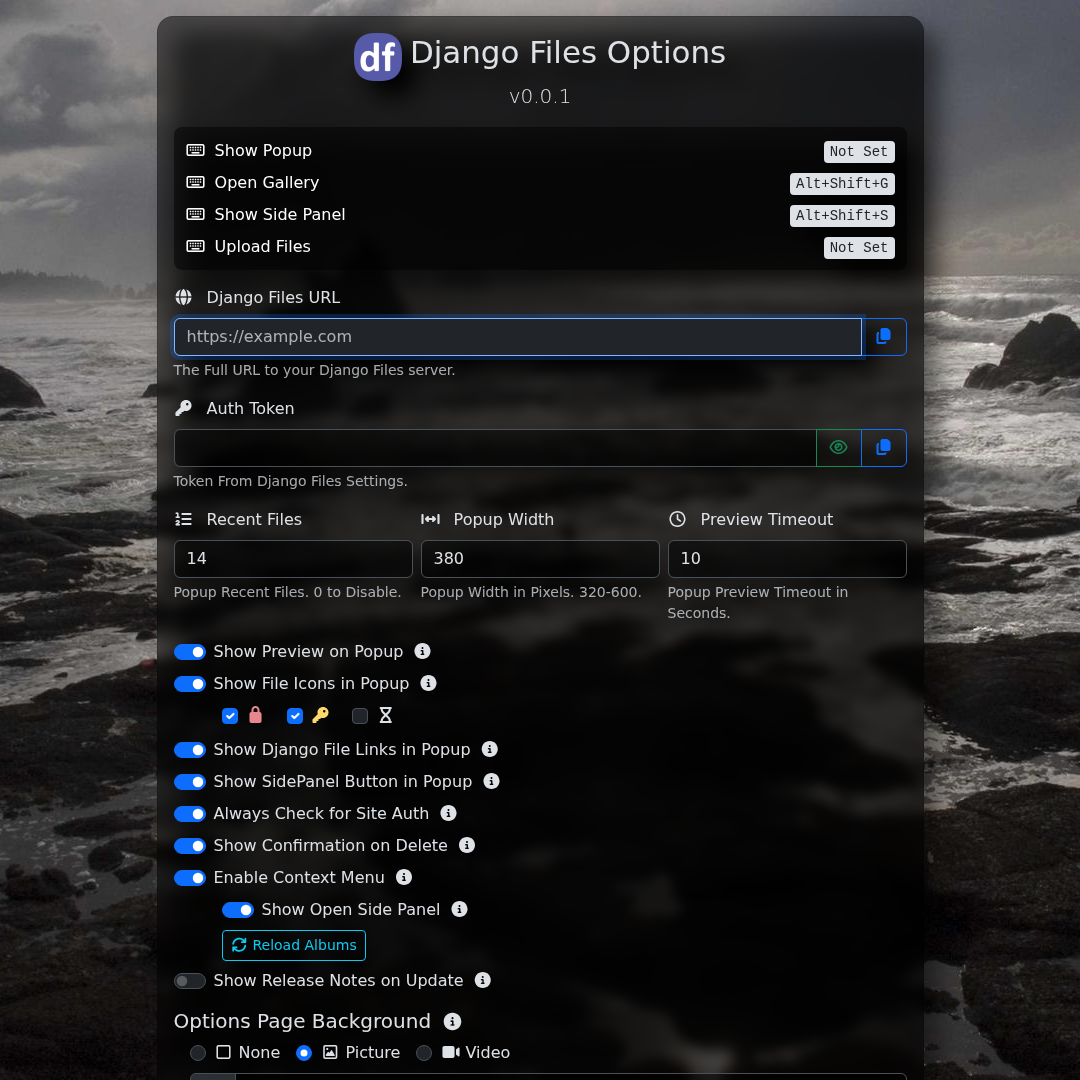
Task: Click info icon beside Show File Icons in Popup
Action: [428, 683]
